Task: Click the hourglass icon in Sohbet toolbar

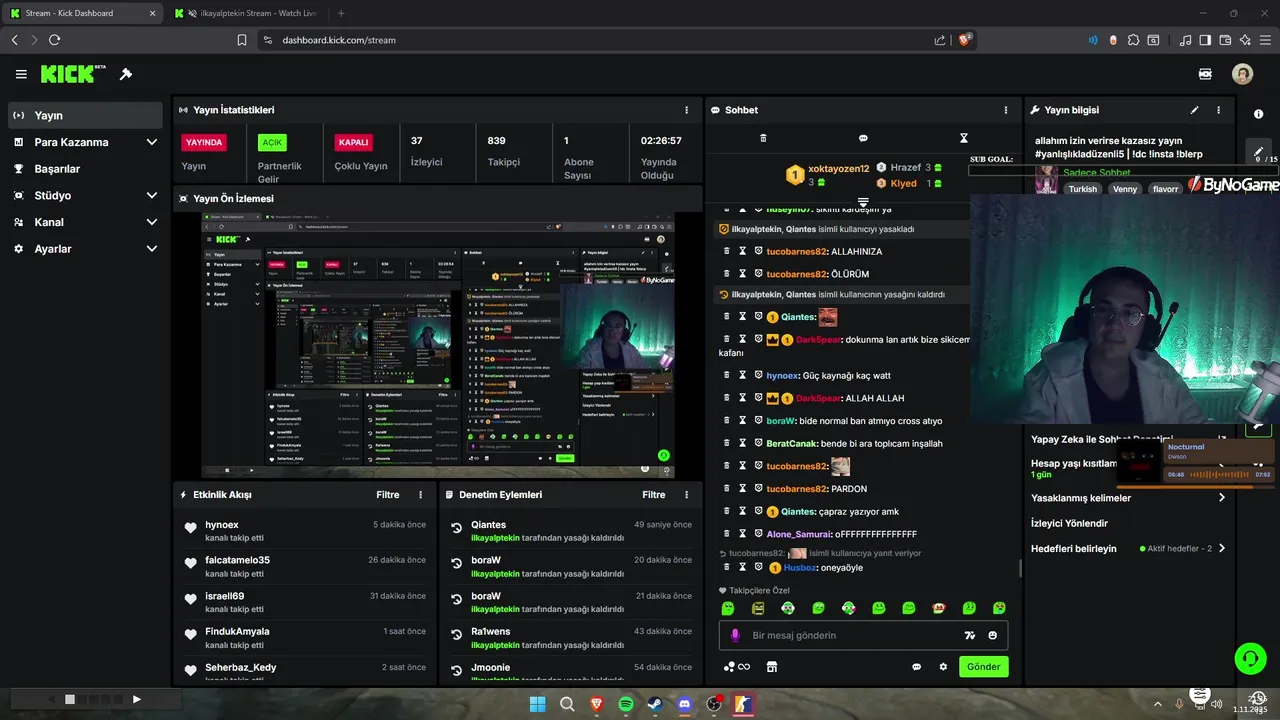Action: pyautogui.click(x=963, y=138)
